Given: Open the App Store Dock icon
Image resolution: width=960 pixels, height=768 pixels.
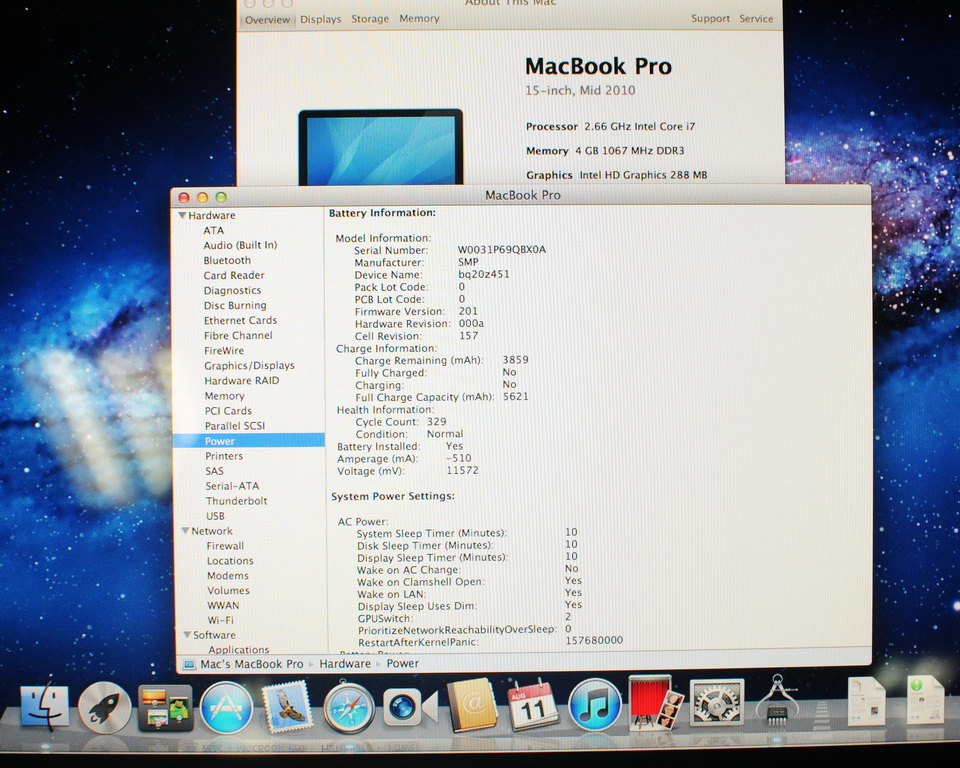Looking at the screenshot, I should (227, 709).
